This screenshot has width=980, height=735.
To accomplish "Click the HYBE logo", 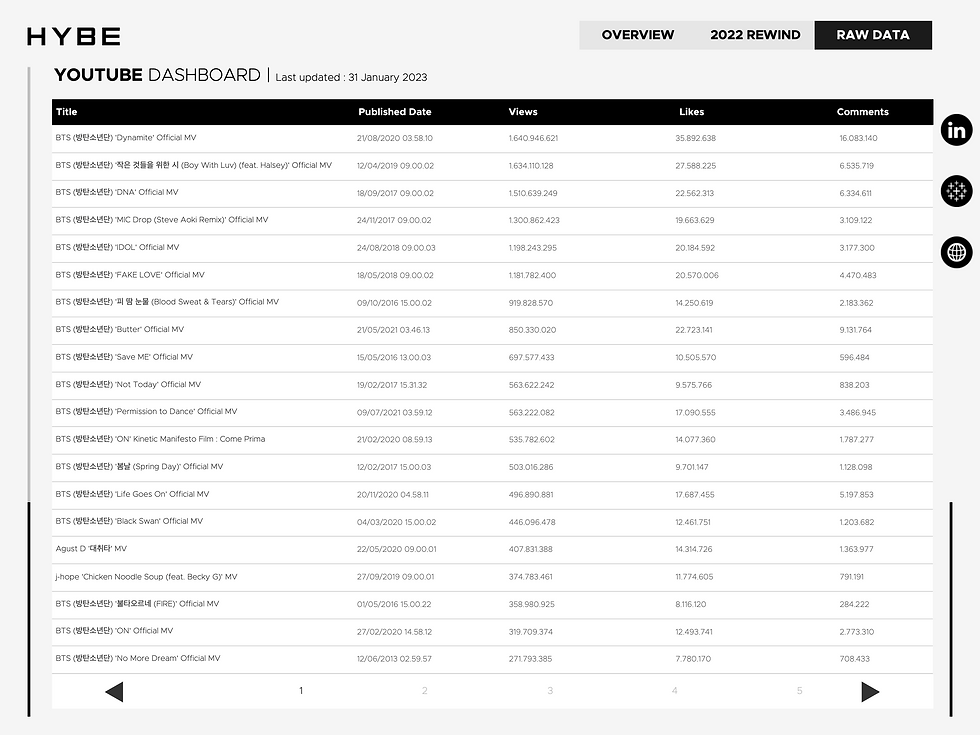I will (x=74, y=36).
